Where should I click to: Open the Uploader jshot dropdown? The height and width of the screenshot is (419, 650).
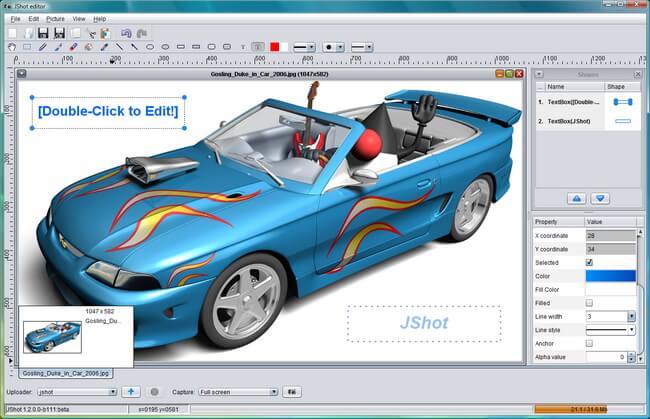tap(77, 392)
